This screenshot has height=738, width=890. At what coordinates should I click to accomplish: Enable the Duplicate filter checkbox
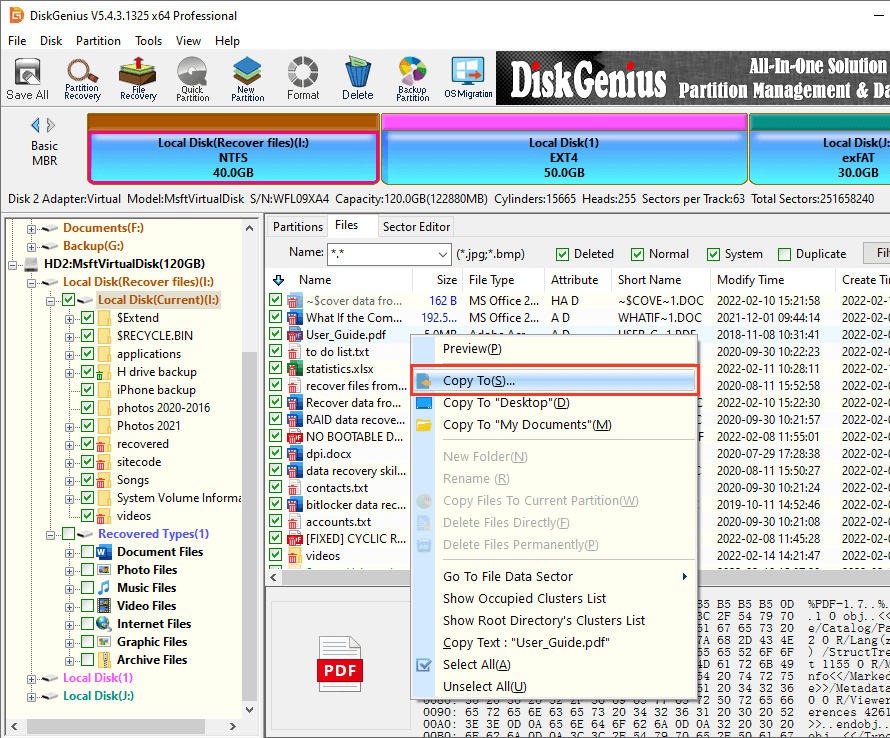pyautogui.click(x=785, y=254)
